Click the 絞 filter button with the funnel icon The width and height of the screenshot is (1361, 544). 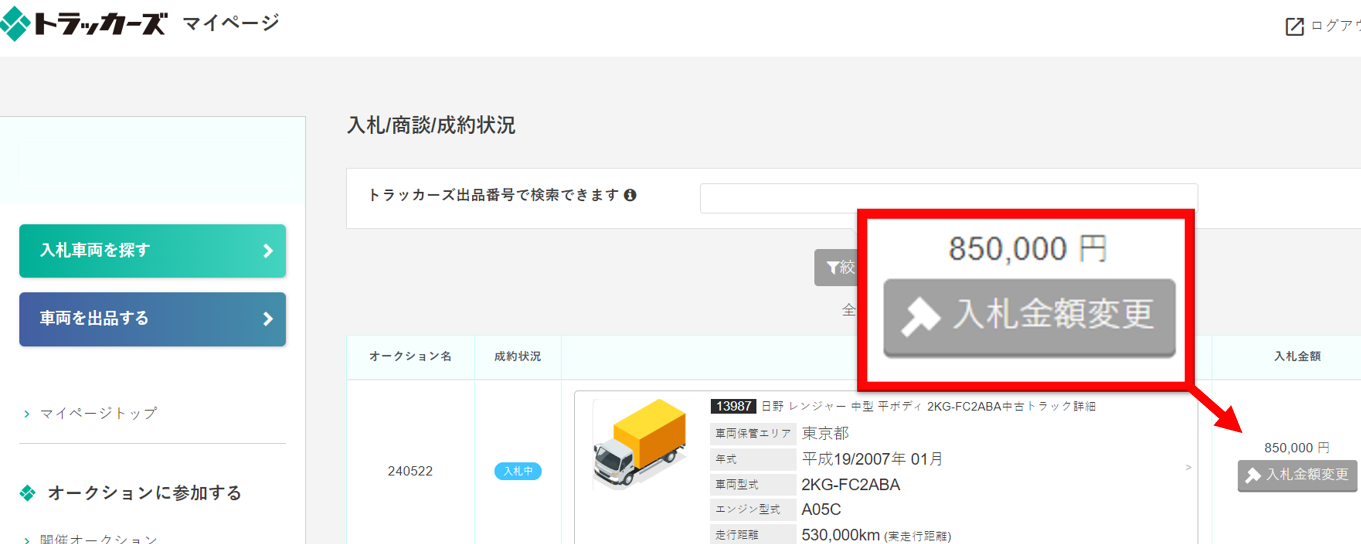click(x=836, y=267)
